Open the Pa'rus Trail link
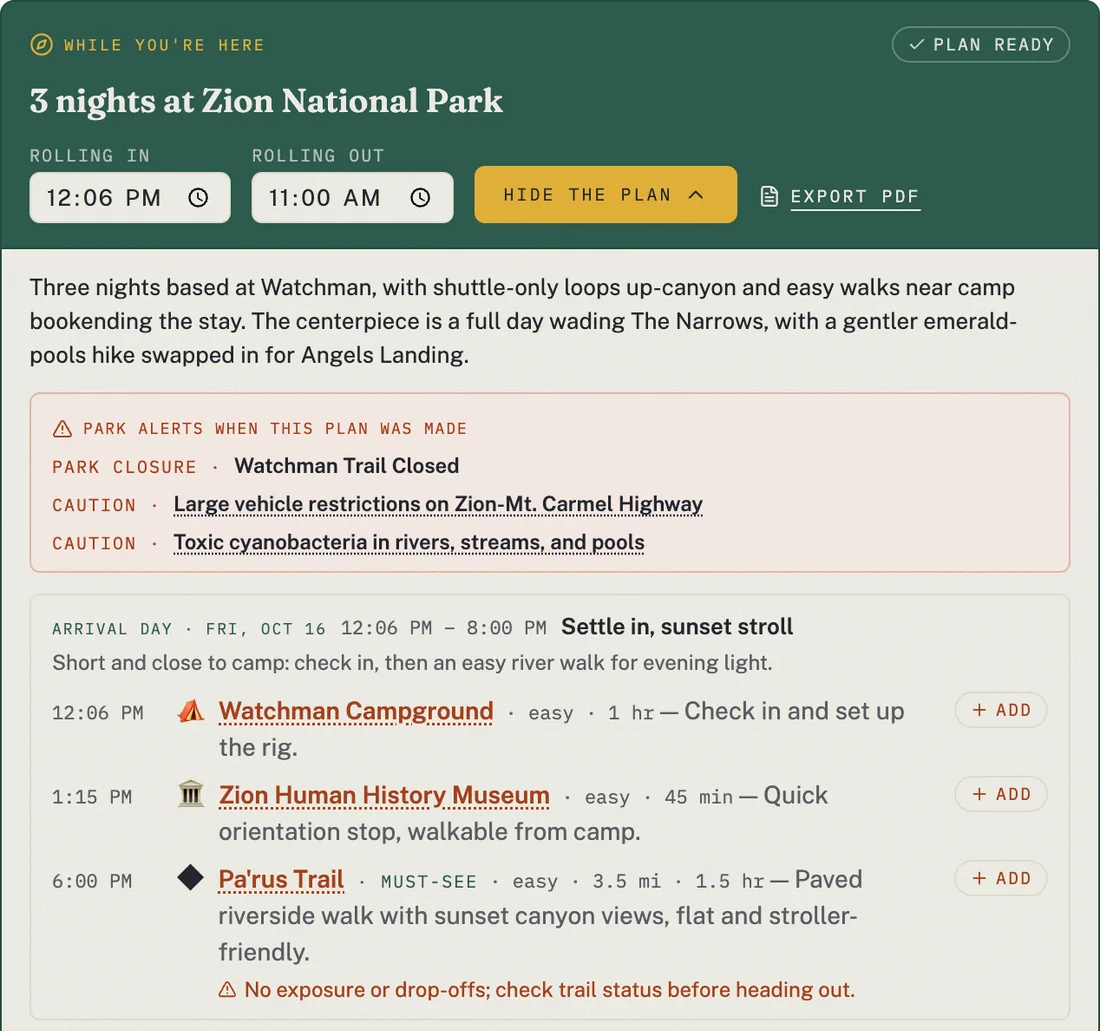 (281, 880)
